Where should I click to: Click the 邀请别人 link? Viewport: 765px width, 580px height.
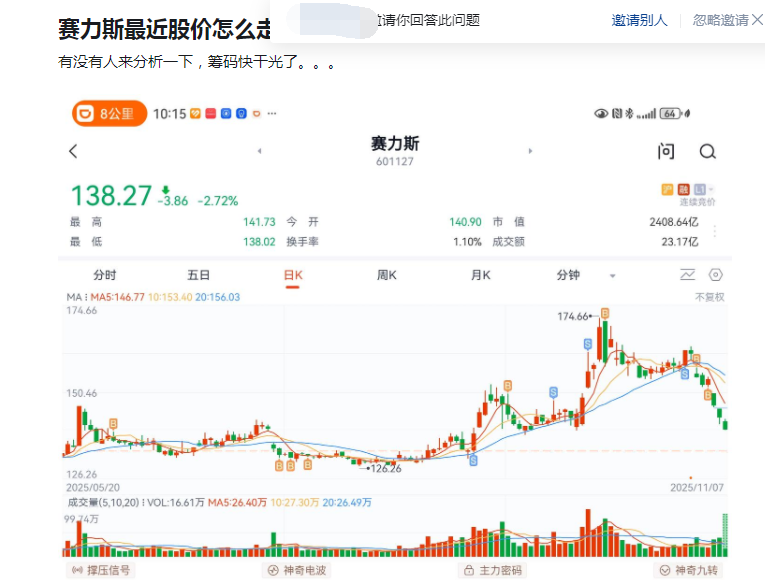[639, 20]
